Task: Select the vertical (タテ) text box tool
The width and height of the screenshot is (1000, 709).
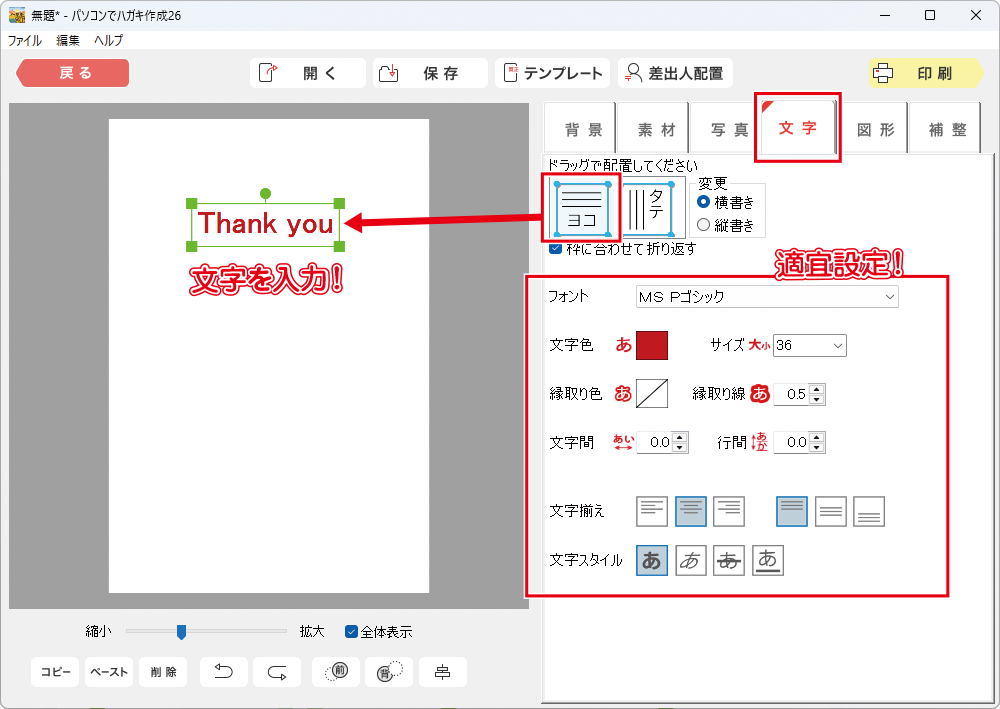Action: [654, 208]
